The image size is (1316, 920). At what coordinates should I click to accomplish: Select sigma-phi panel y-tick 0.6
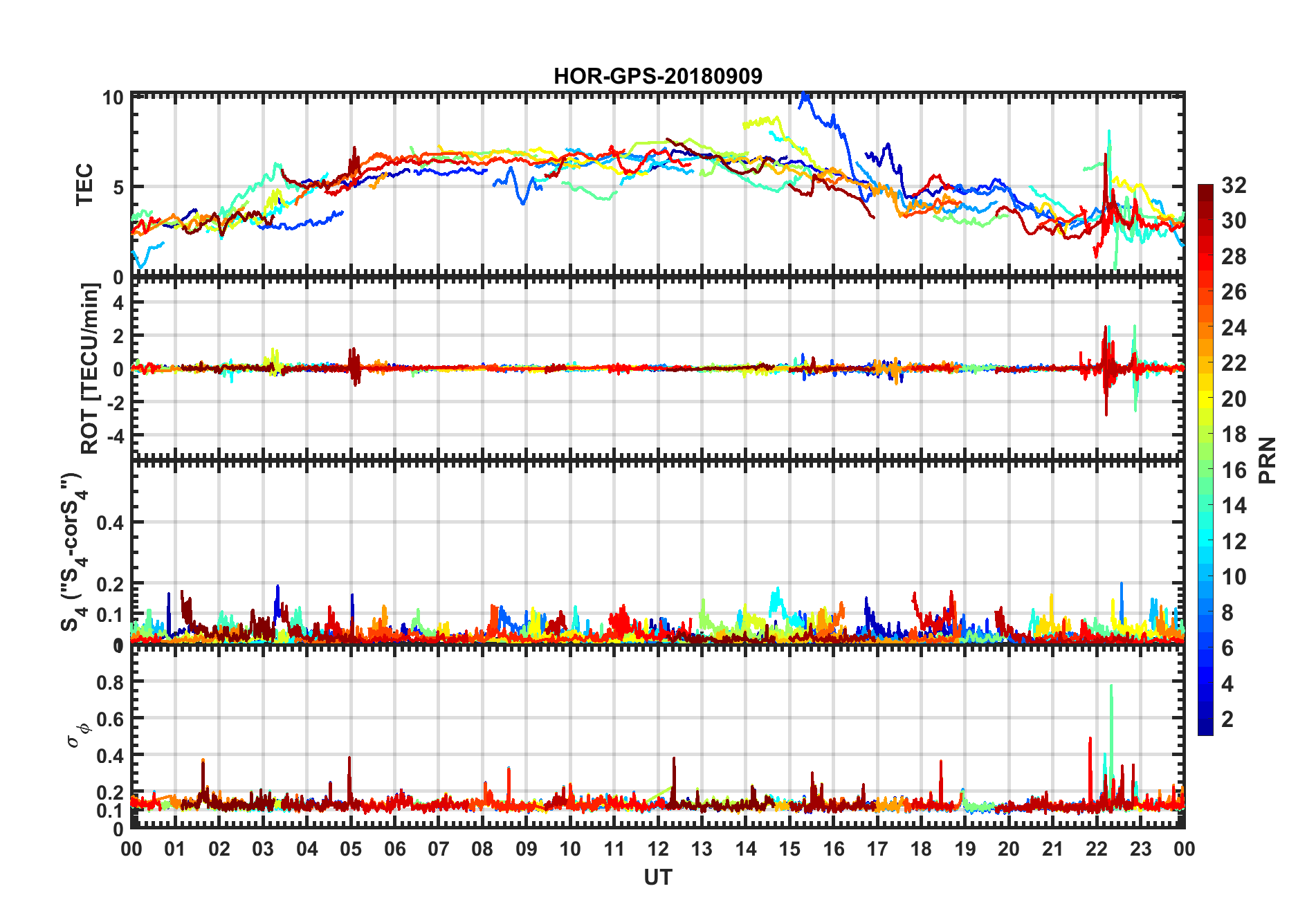tap(111, 719)
